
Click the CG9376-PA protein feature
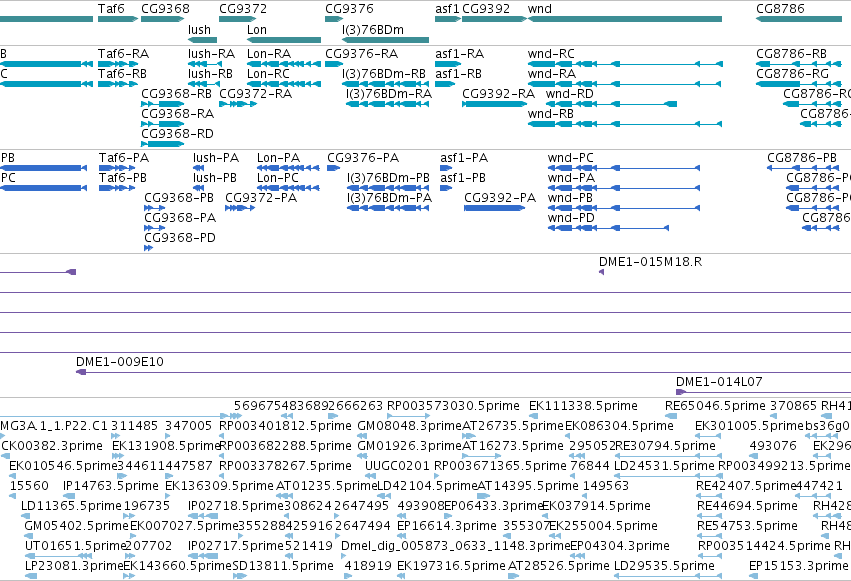[x=333, y=168]
